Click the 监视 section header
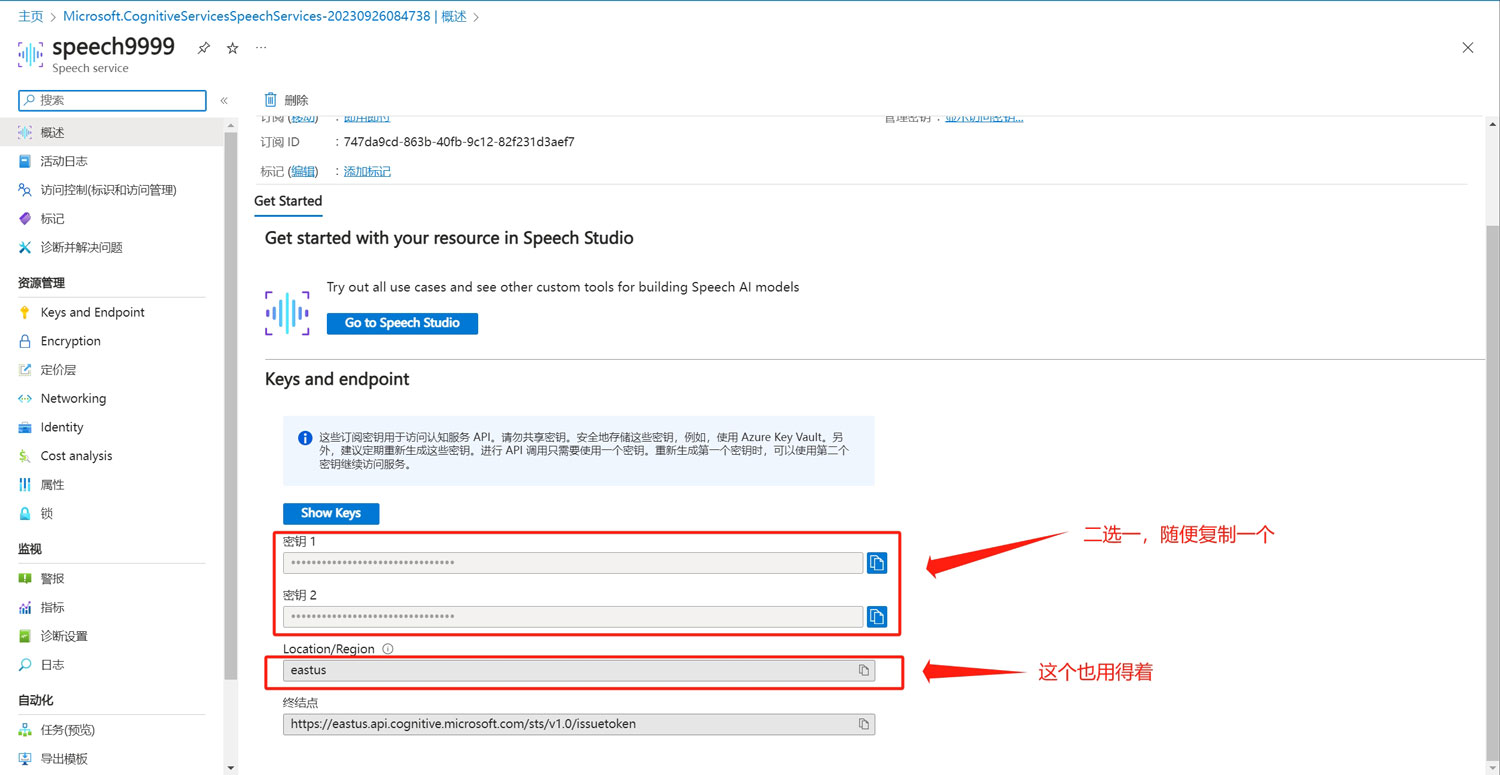 coord(30,549)
